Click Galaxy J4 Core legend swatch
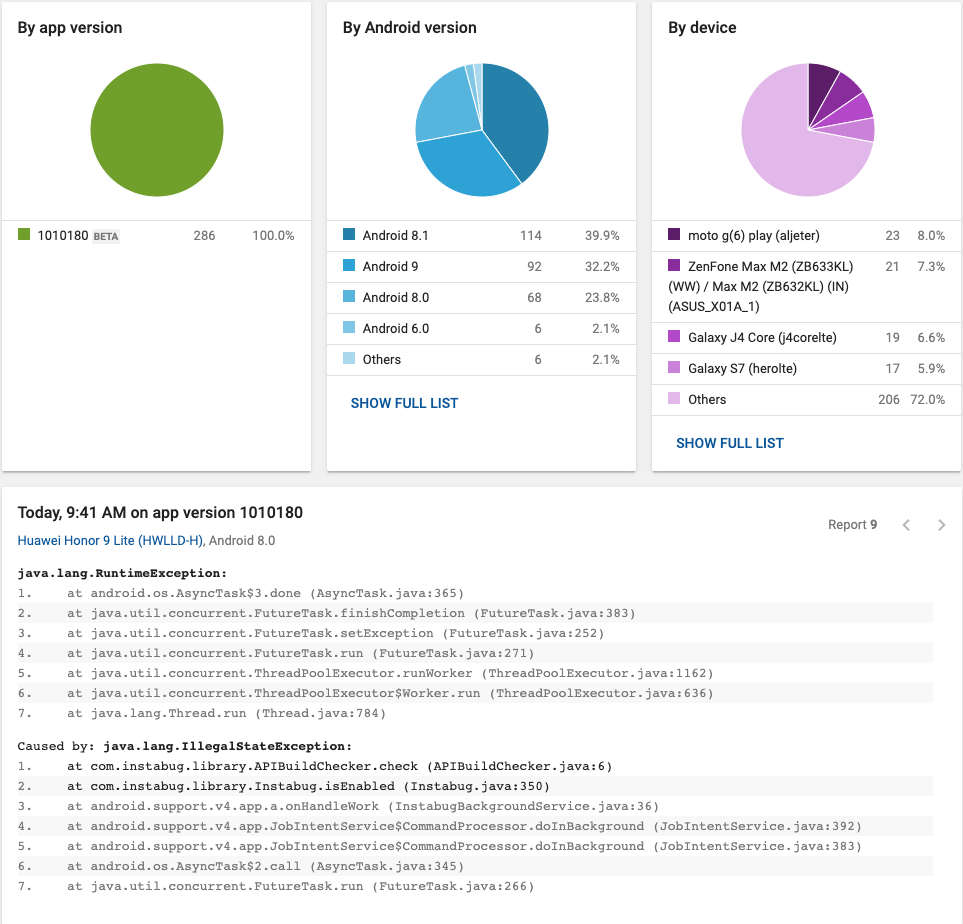The height and width of the screenshot is (924, 963). click(674, 336)
